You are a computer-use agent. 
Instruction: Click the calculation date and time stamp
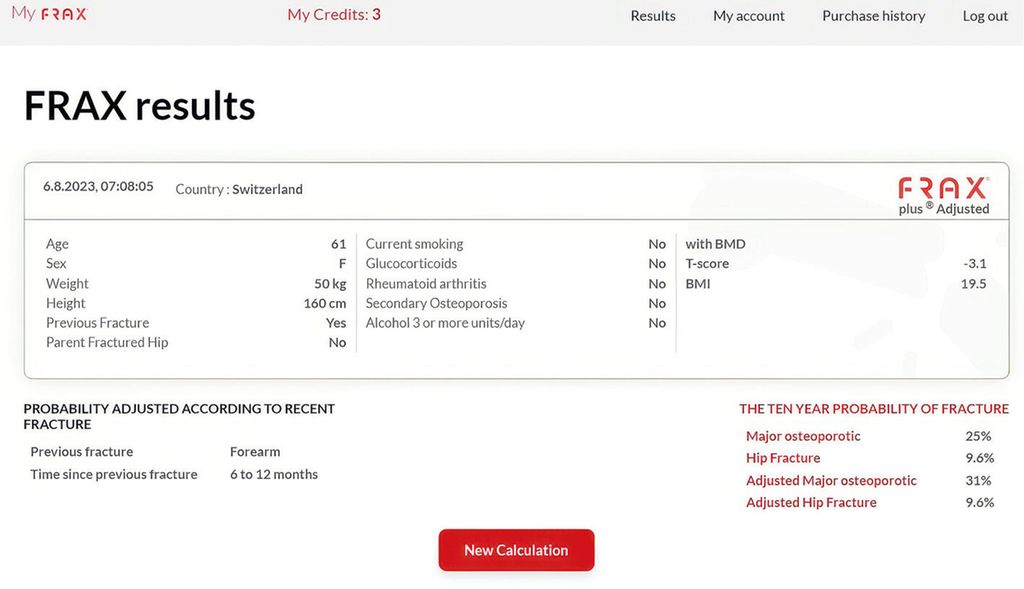click(x=98, y=186)
